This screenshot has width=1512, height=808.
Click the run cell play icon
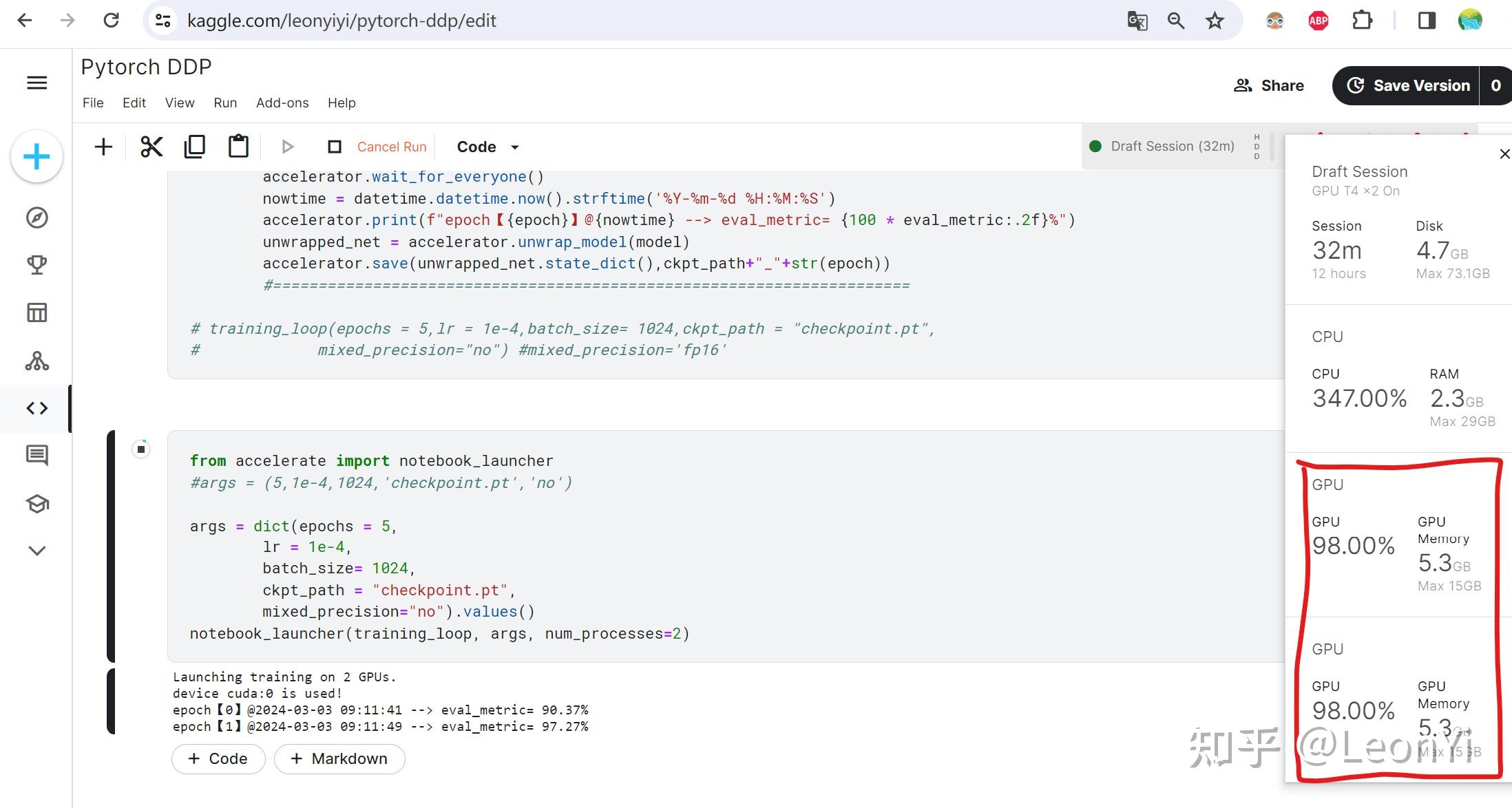(288, 147)
